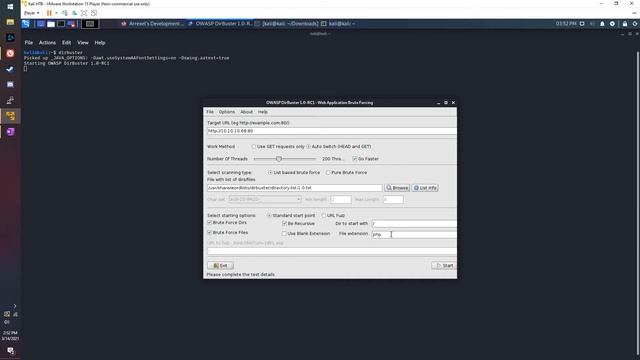The height and width of the screenshot is (360, 640).
Task: Show hidden Windows tray icons
Action: (15, 306)
